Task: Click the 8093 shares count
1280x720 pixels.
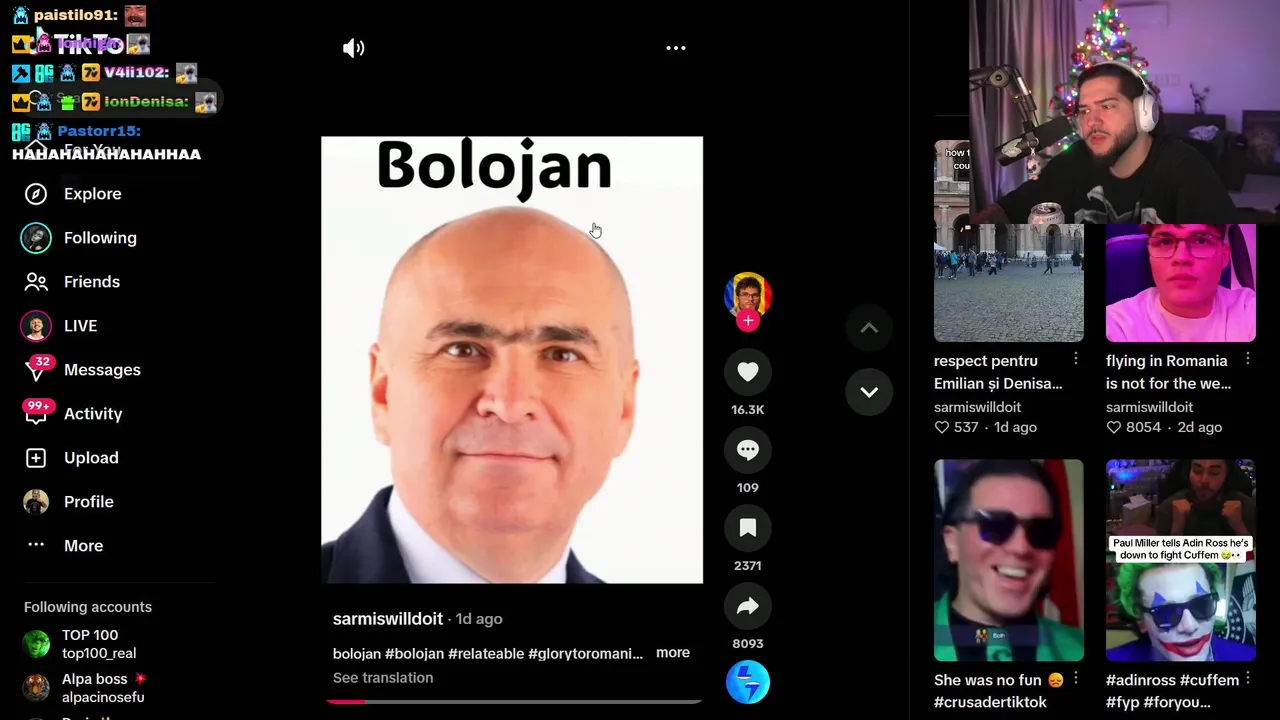Action: tap(748, 644)
